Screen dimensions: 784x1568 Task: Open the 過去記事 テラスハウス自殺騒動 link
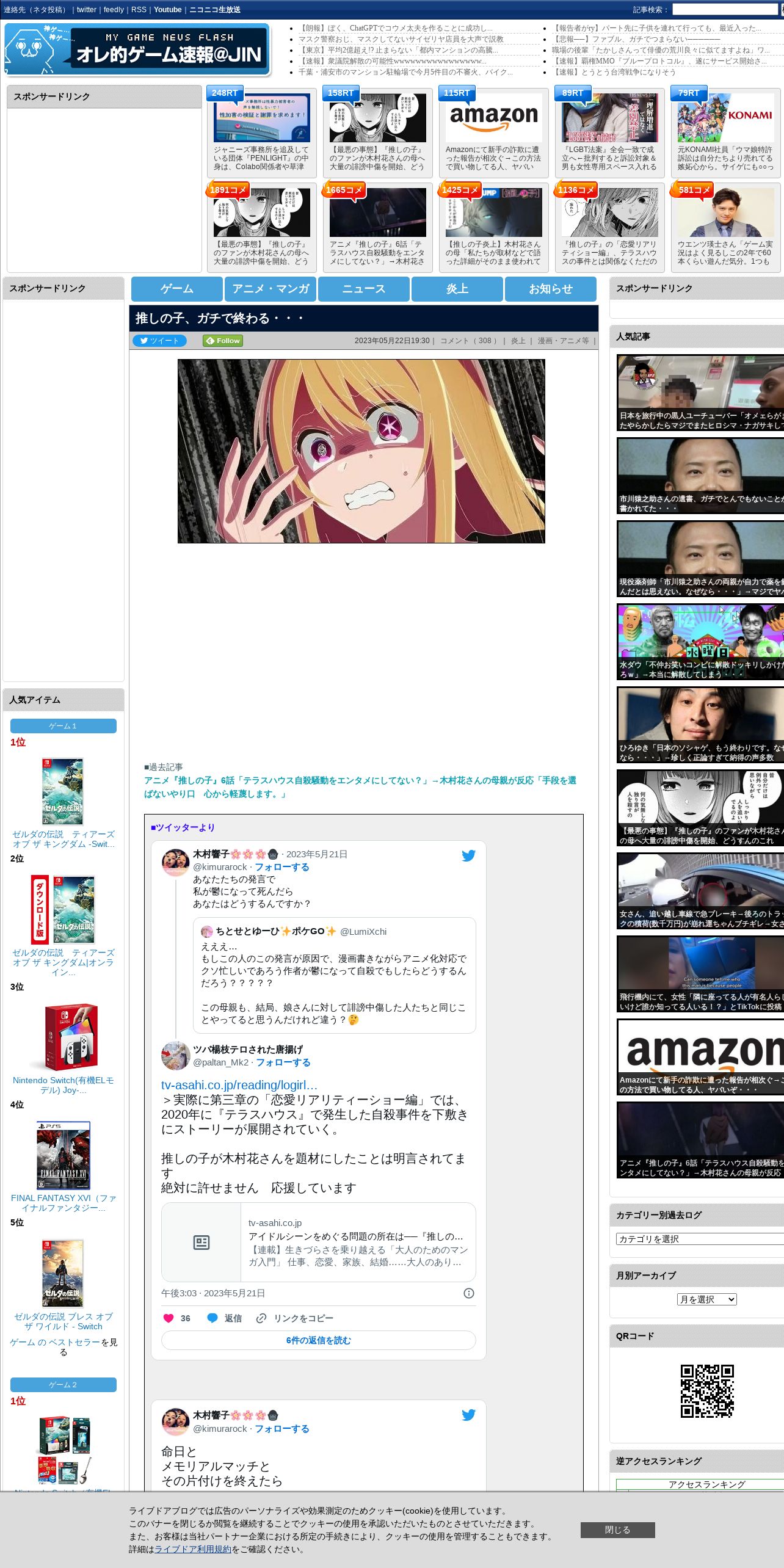pyautogui.click(x=360, y=787)
